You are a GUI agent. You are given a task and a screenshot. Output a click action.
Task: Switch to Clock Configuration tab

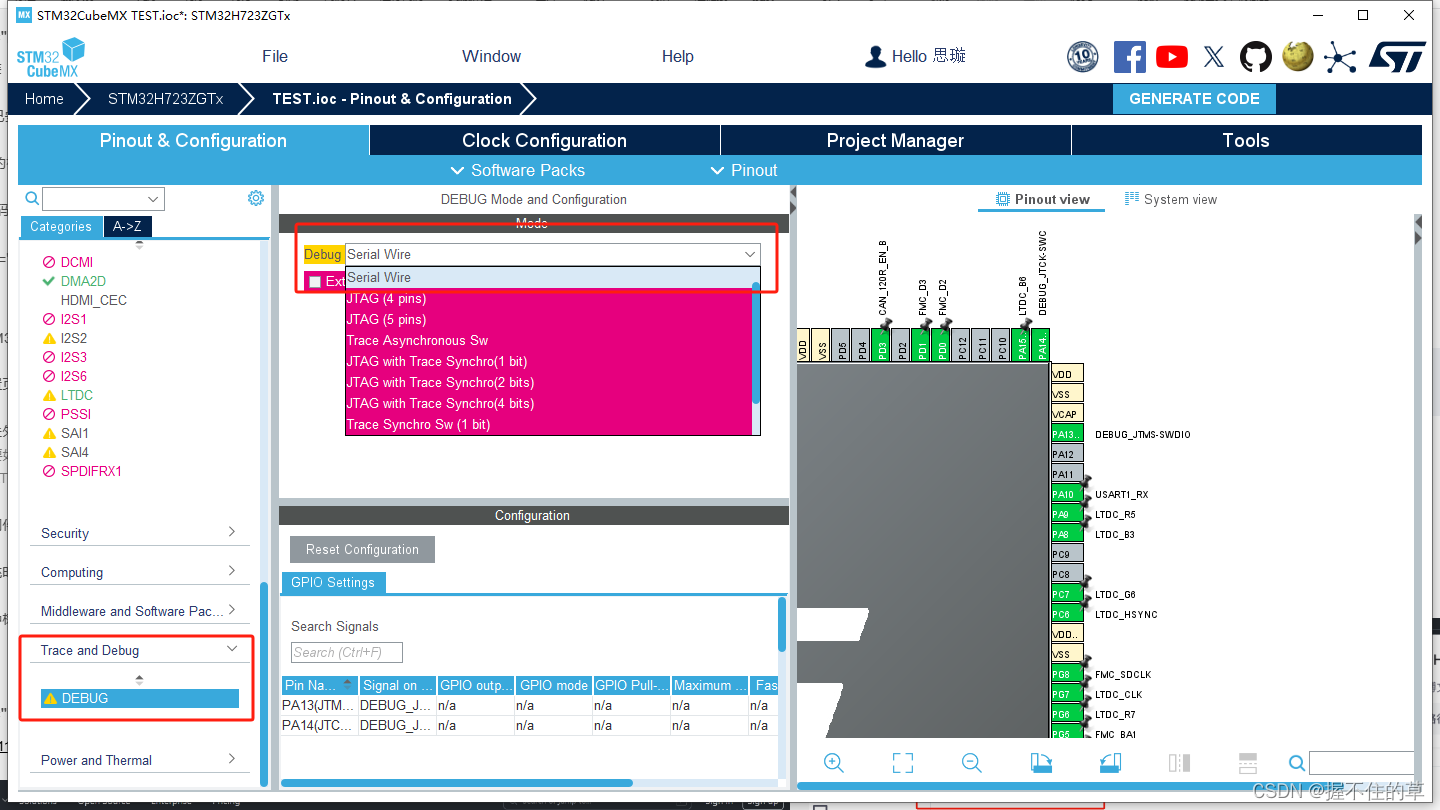pyautogui.click(x=544, y=140)
